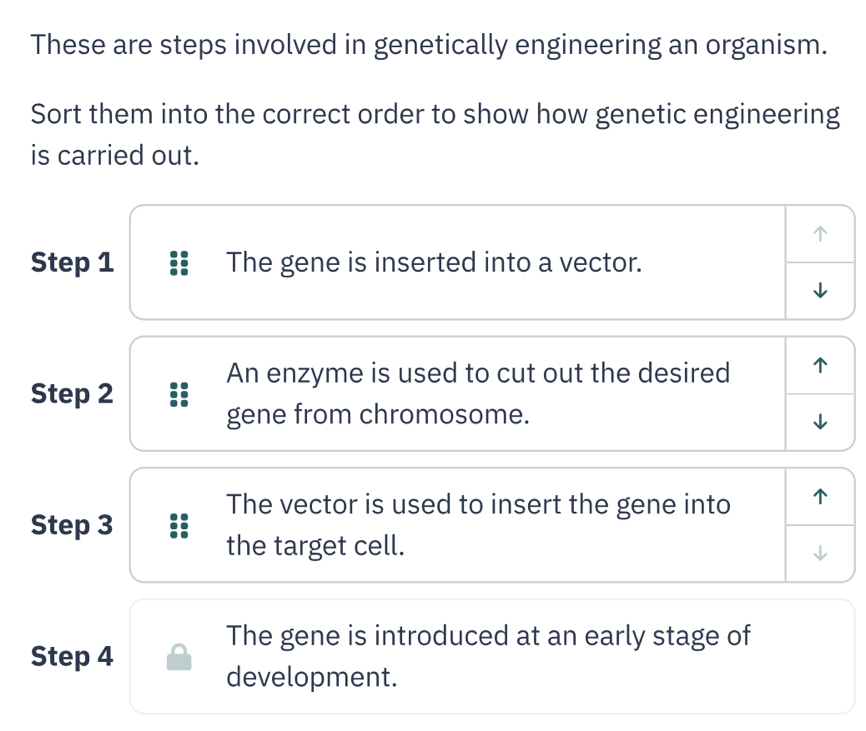Viewport: 866px width, 731px height.
Task: Select the drag handle on Step 3
Action: coord(178,525)
